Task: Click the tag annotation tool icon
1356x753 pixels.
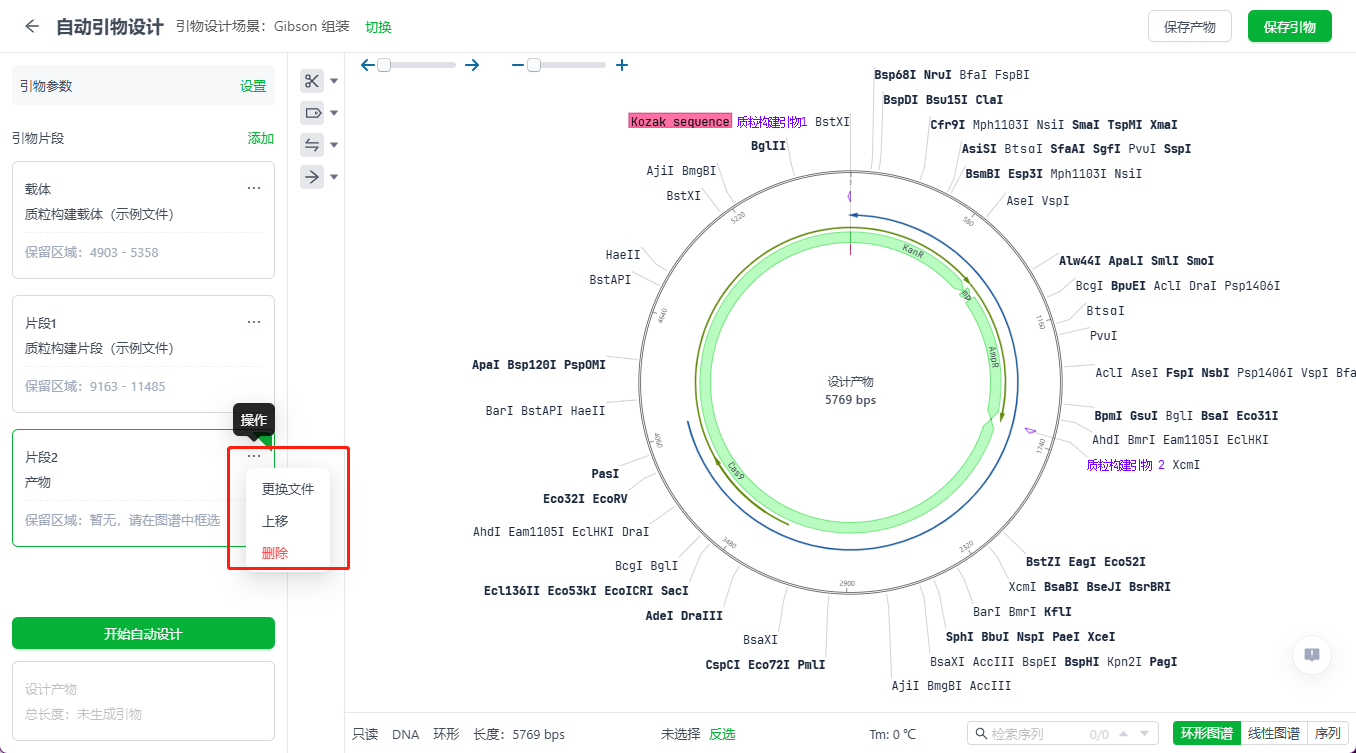Action: click(312, 113)
